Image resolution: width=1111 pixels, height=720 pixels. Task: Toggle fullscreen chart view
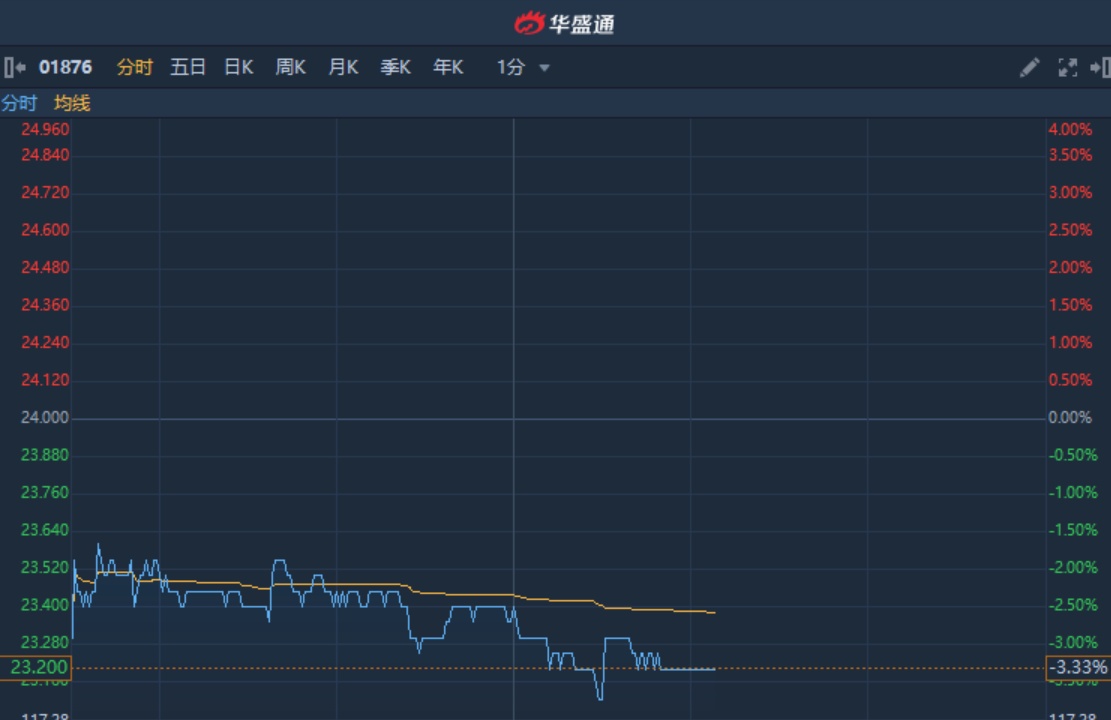1068,67
